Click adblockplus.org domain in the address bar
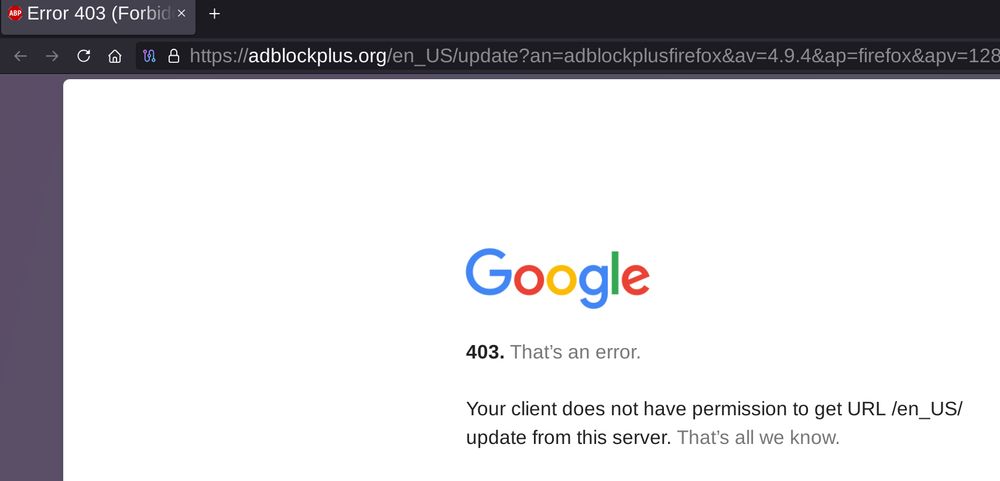The height and width of the screenshot is (481, 1000). click(317, 56)
